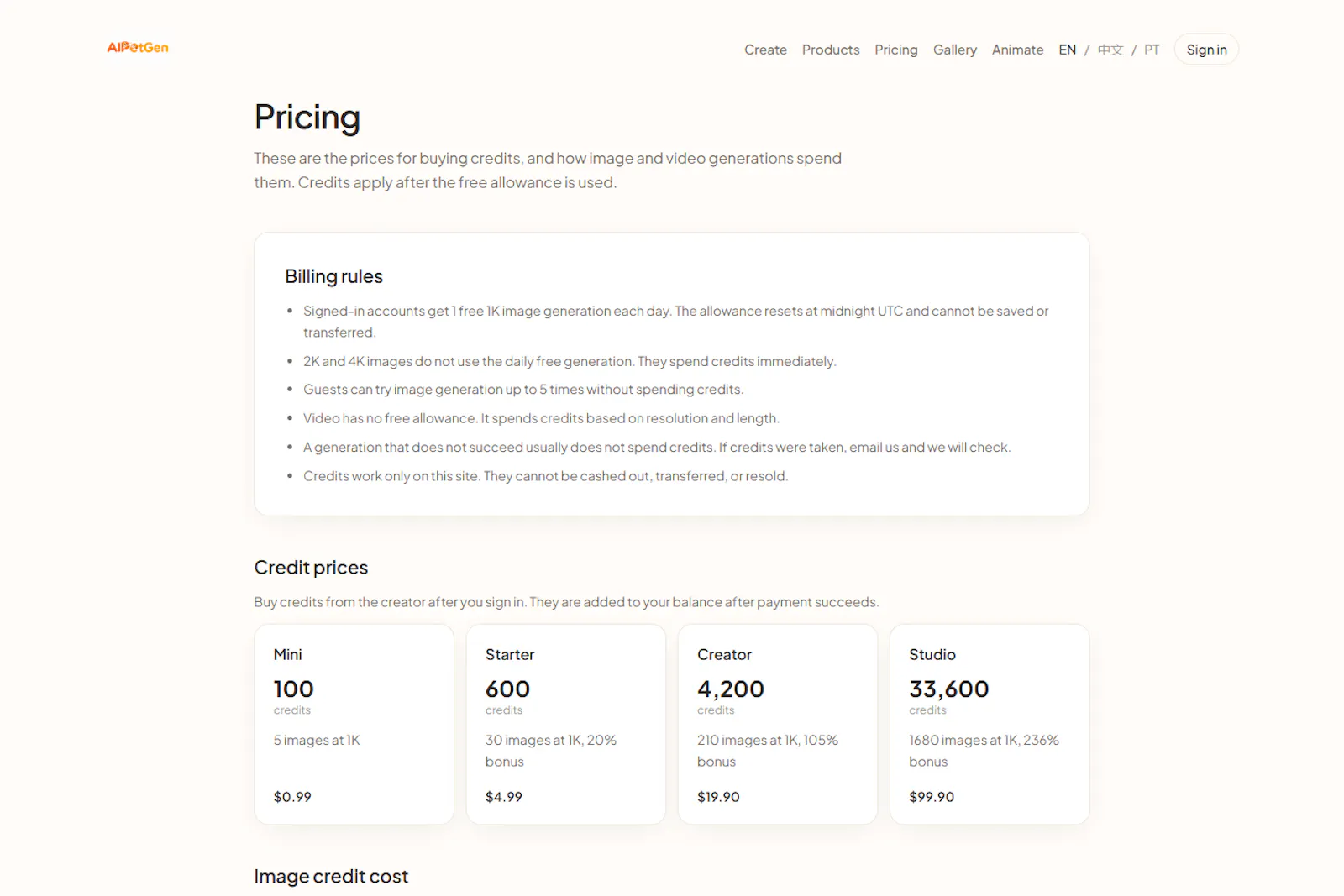Click 'Buy credits from the creator' sentence
Viewport: 1344px width, 896px height.
pyautogui.click(x=566, y=602)
